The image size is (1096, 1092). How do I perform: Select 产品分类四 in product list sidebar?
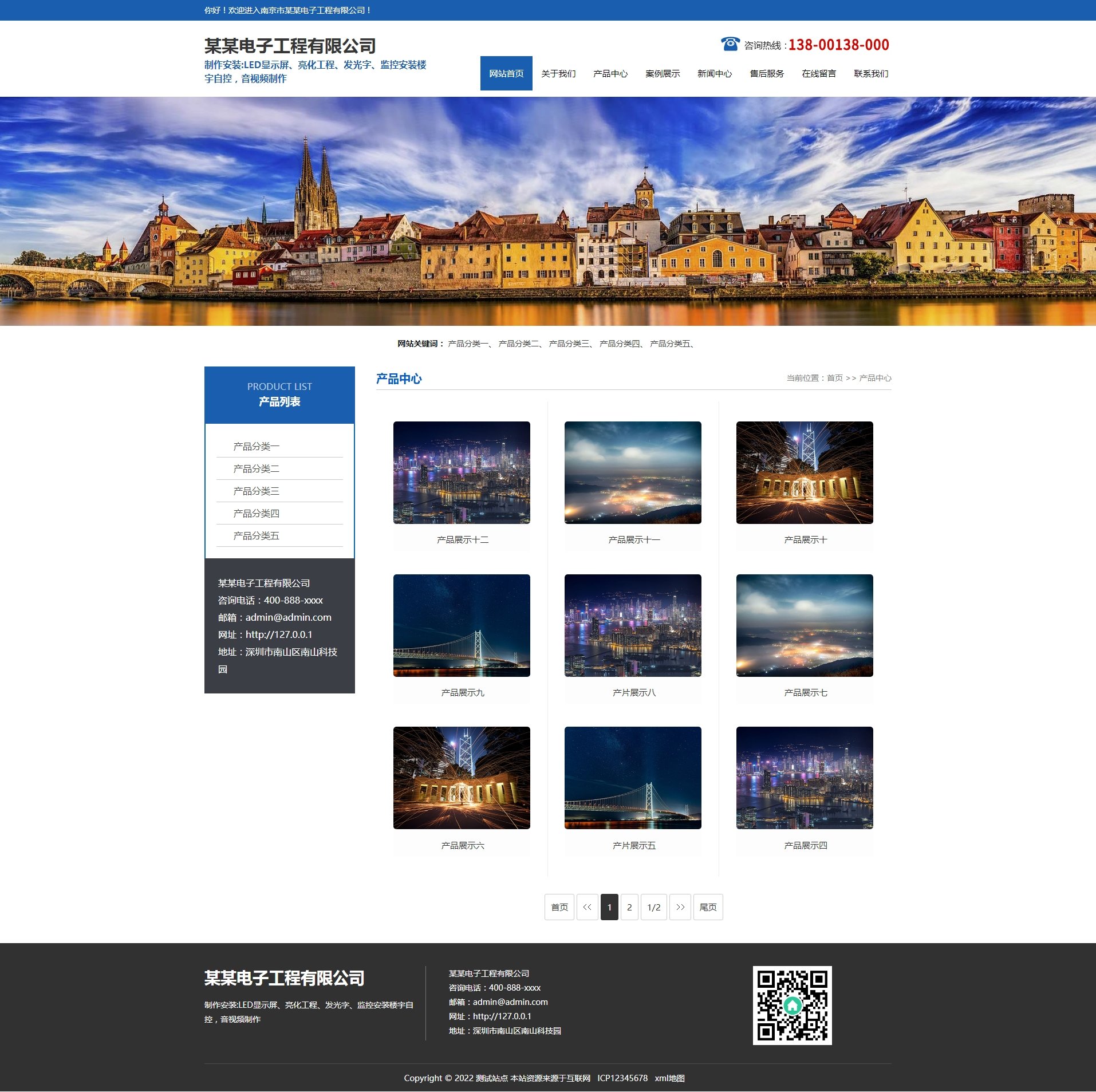256,513
